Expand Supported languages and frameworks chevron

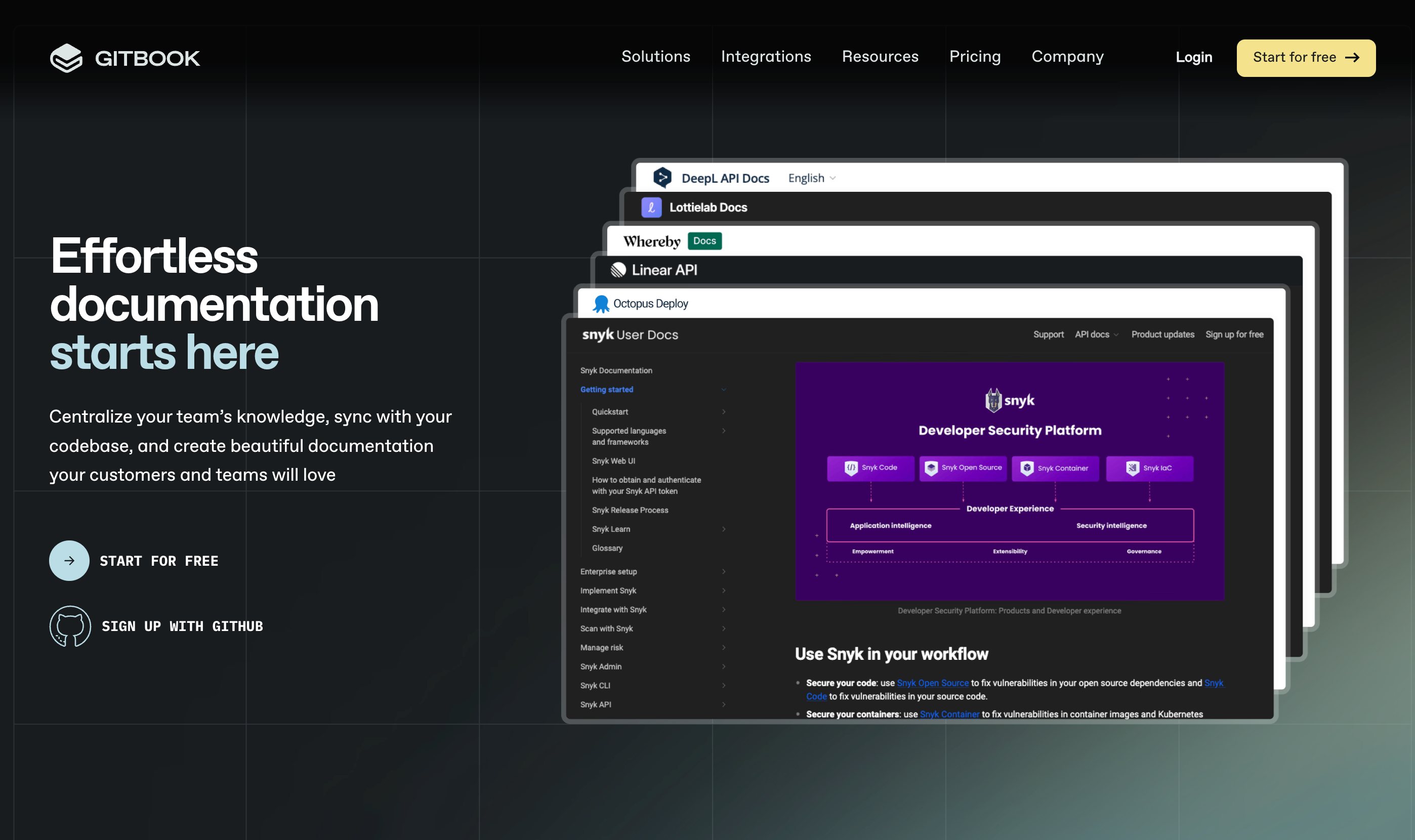tap(723, 431)
